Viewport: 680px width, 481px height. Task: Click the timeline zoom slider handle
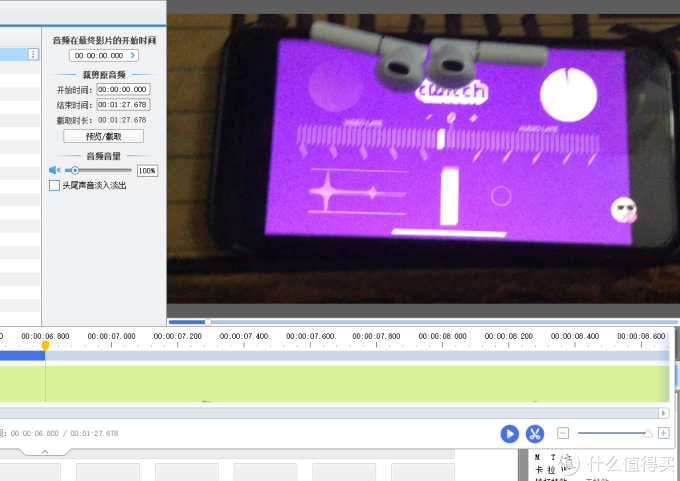point(647,433)
